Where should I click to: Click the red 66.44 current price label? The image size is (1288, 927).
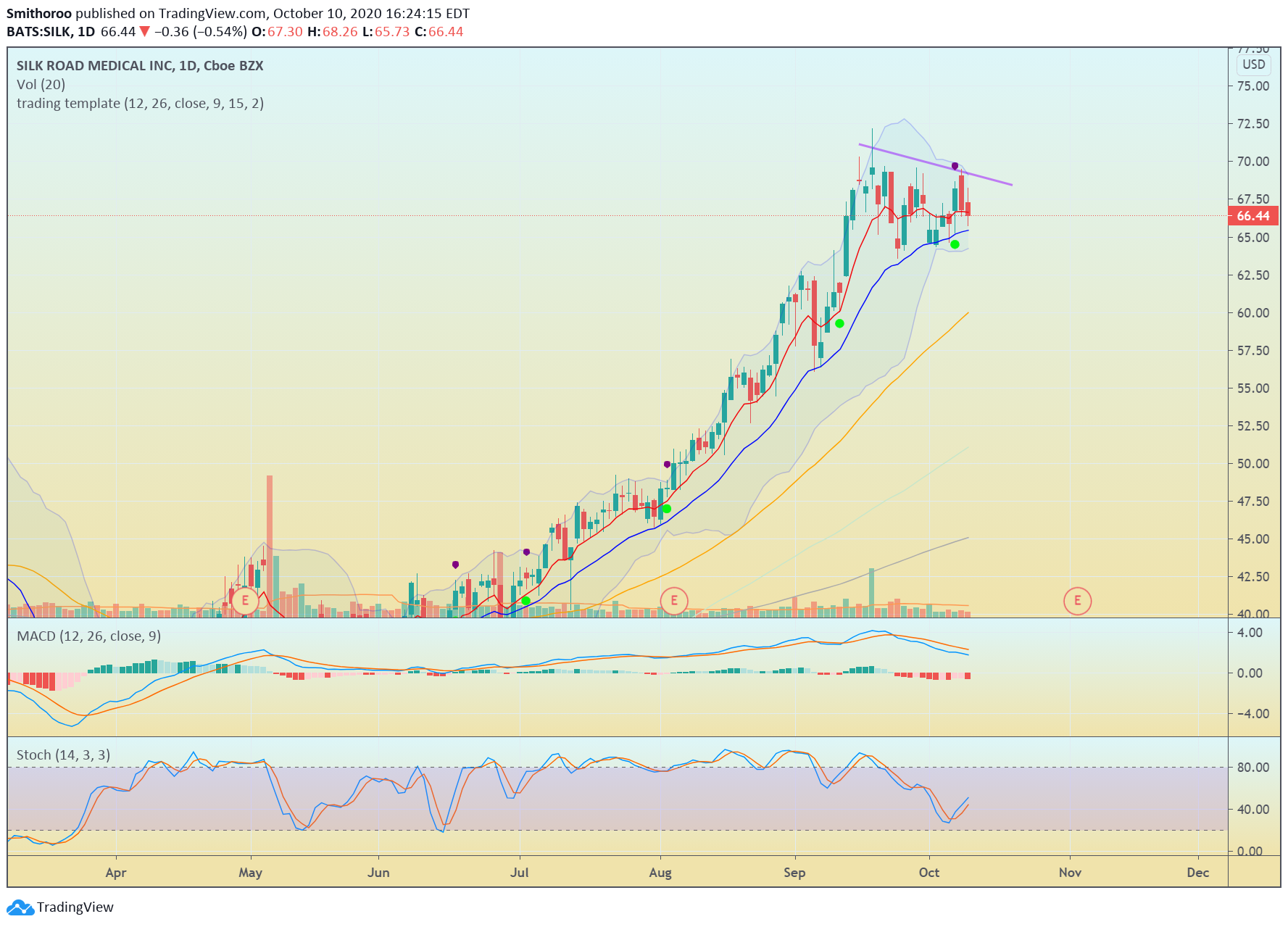point(1253,216)
